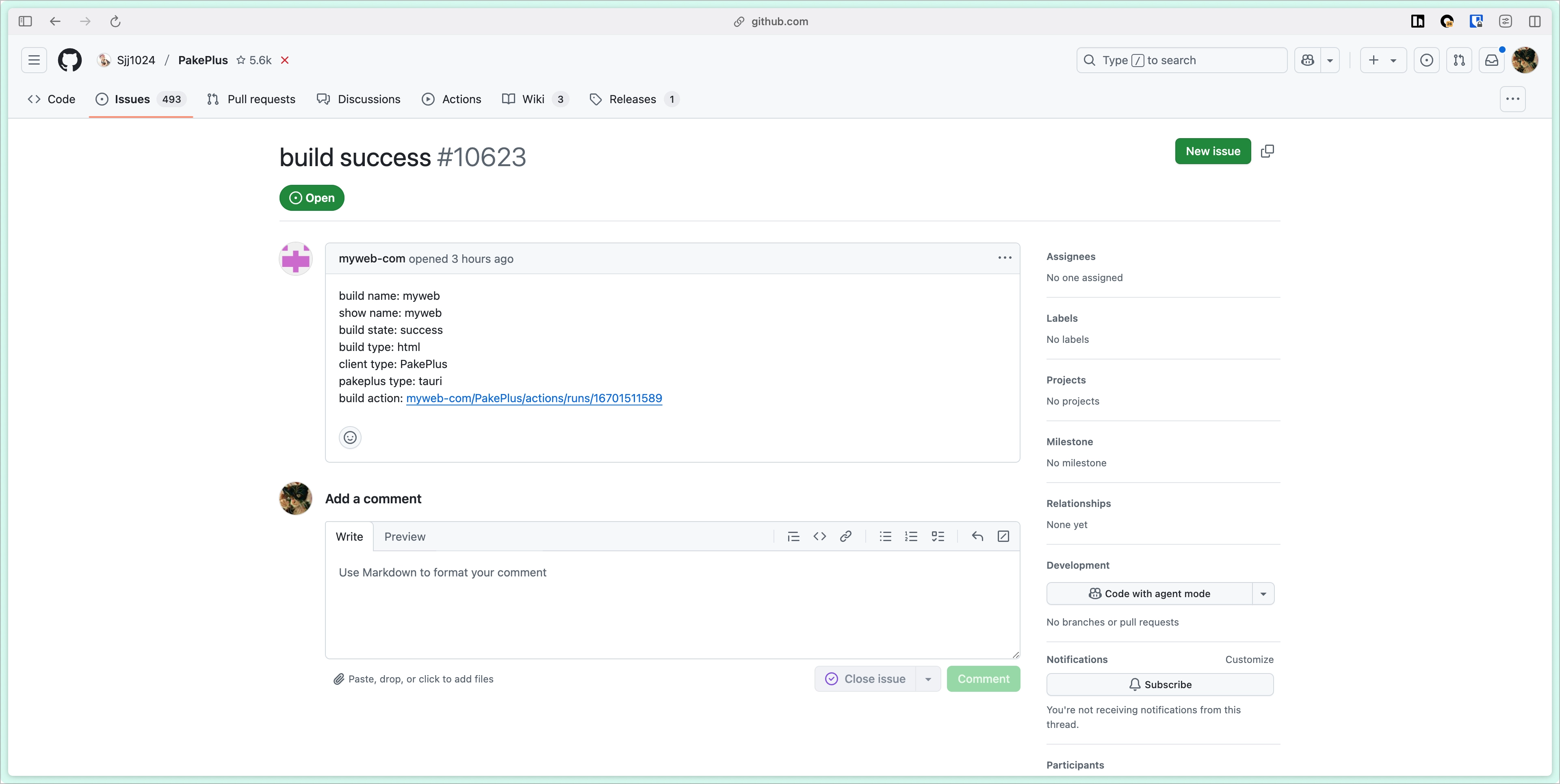
Task: Focus the comment text area
Action: 672,604
